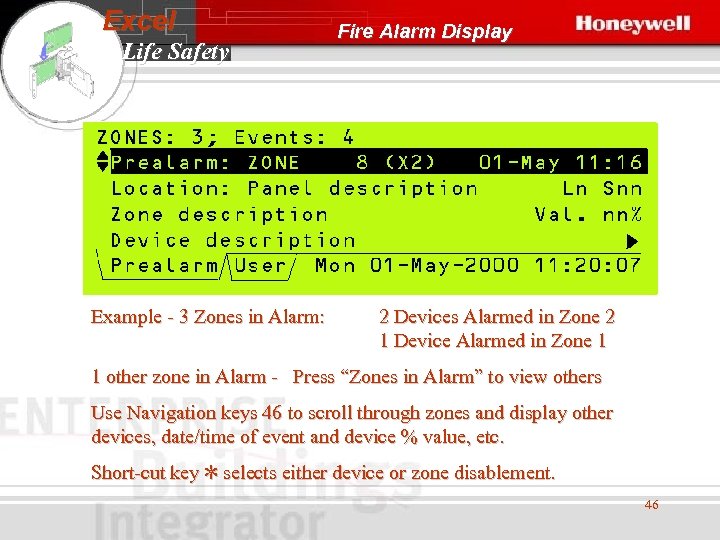Click the slide page number 46
Screen dimensions: 720x540
[652, 505]
